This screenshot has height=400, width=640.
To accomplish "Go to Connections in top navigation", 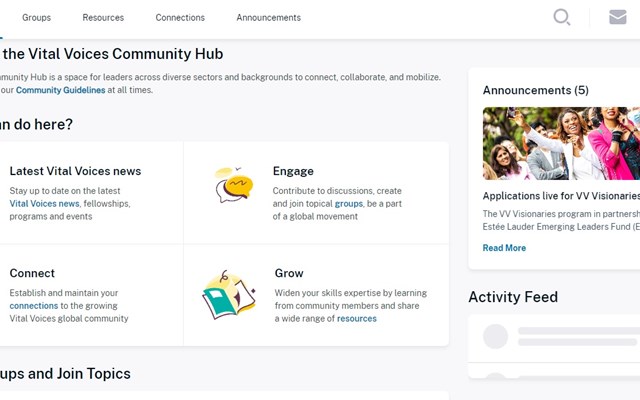I will pos(180,18).
